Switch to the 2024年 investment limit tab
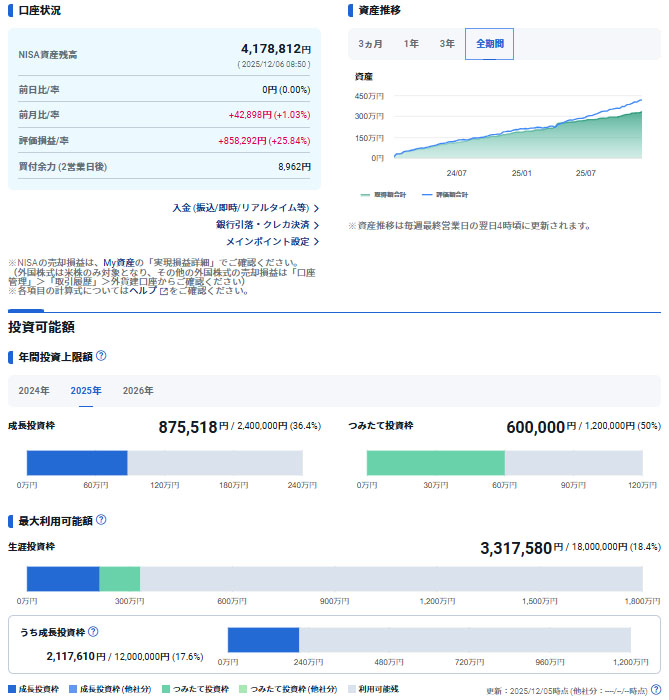This screenshot has width=669, height=700. coord(34,390)
